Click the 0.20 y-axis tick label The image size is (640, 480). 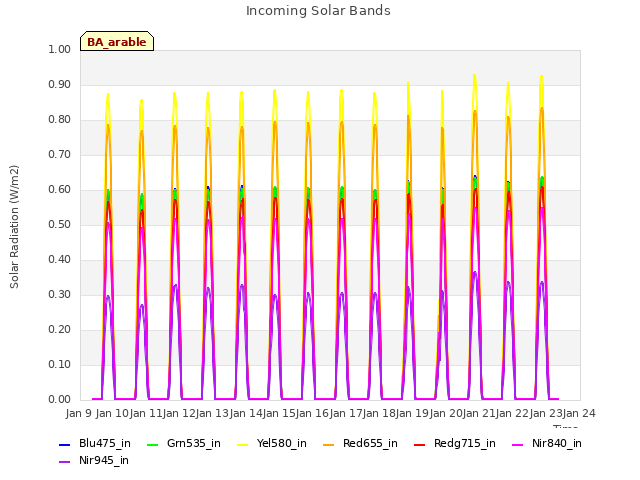point(60,330)
